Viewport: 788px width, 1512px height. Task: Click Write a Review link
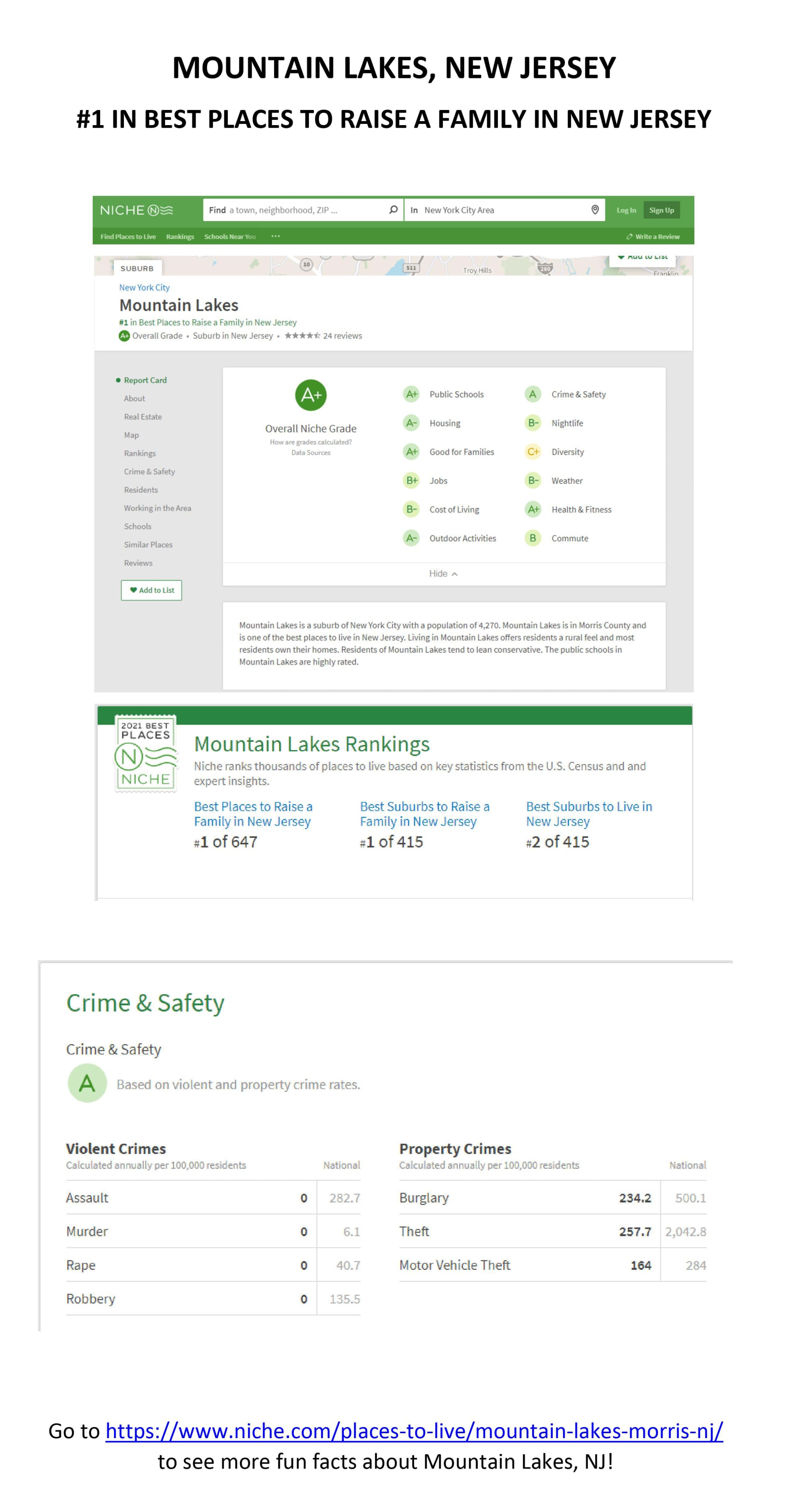pos(653,236)
